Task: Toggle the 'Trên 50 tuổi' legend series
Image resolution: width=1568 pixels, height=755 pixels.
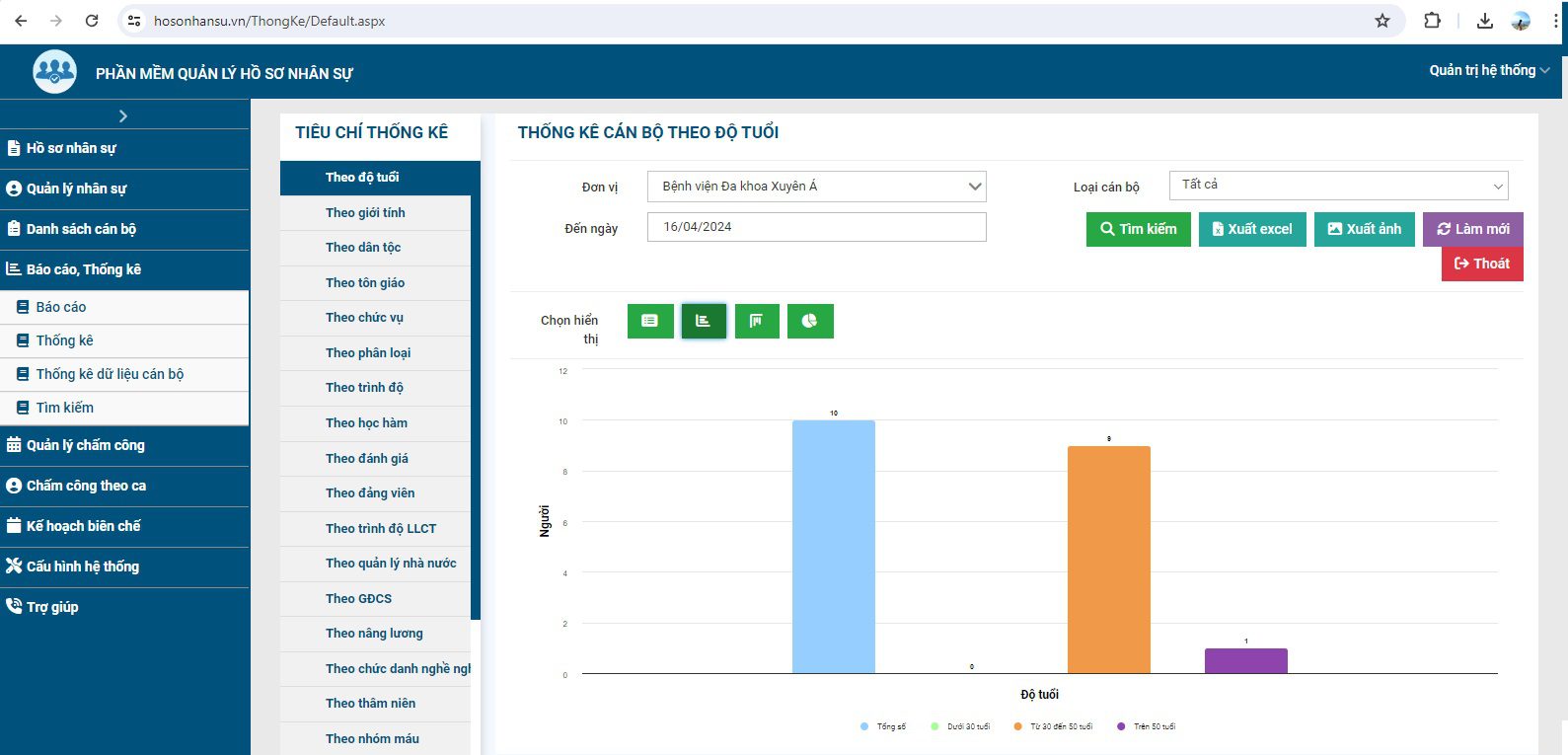Action: point(1147,726)
